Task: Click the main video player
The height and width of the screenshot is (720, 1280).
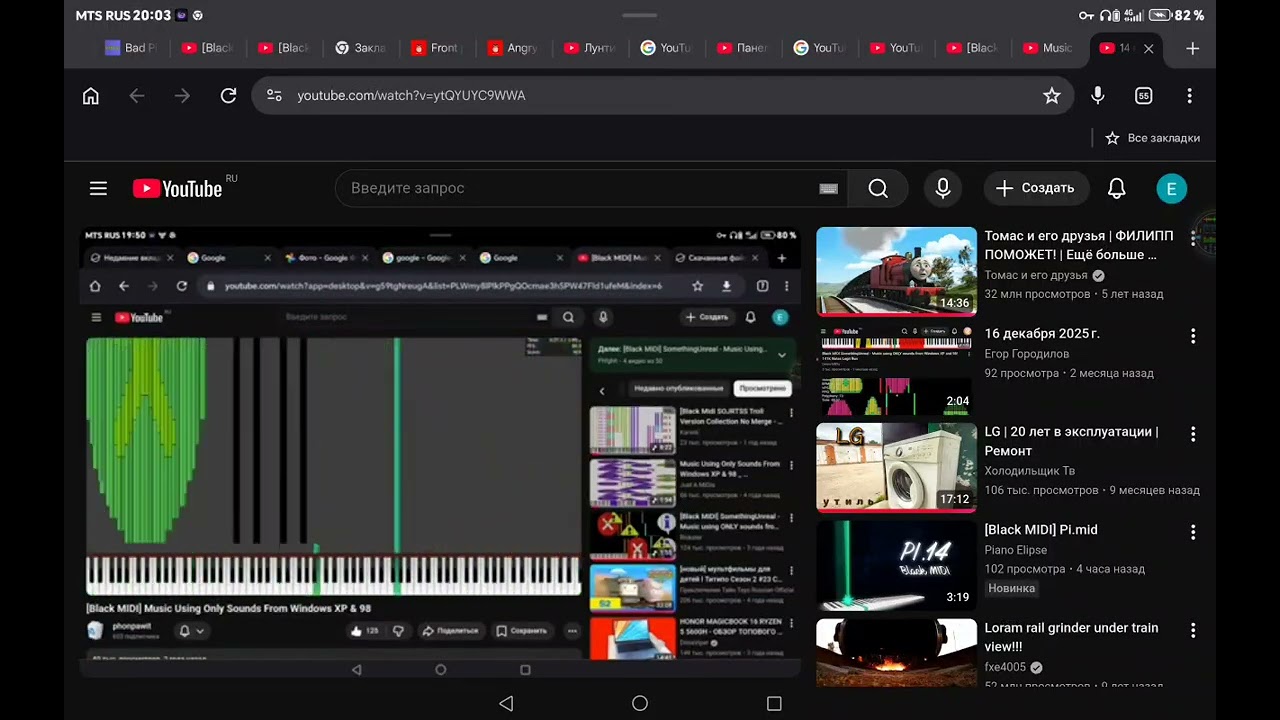Action: pyautogui.click(x=440, y=454)
